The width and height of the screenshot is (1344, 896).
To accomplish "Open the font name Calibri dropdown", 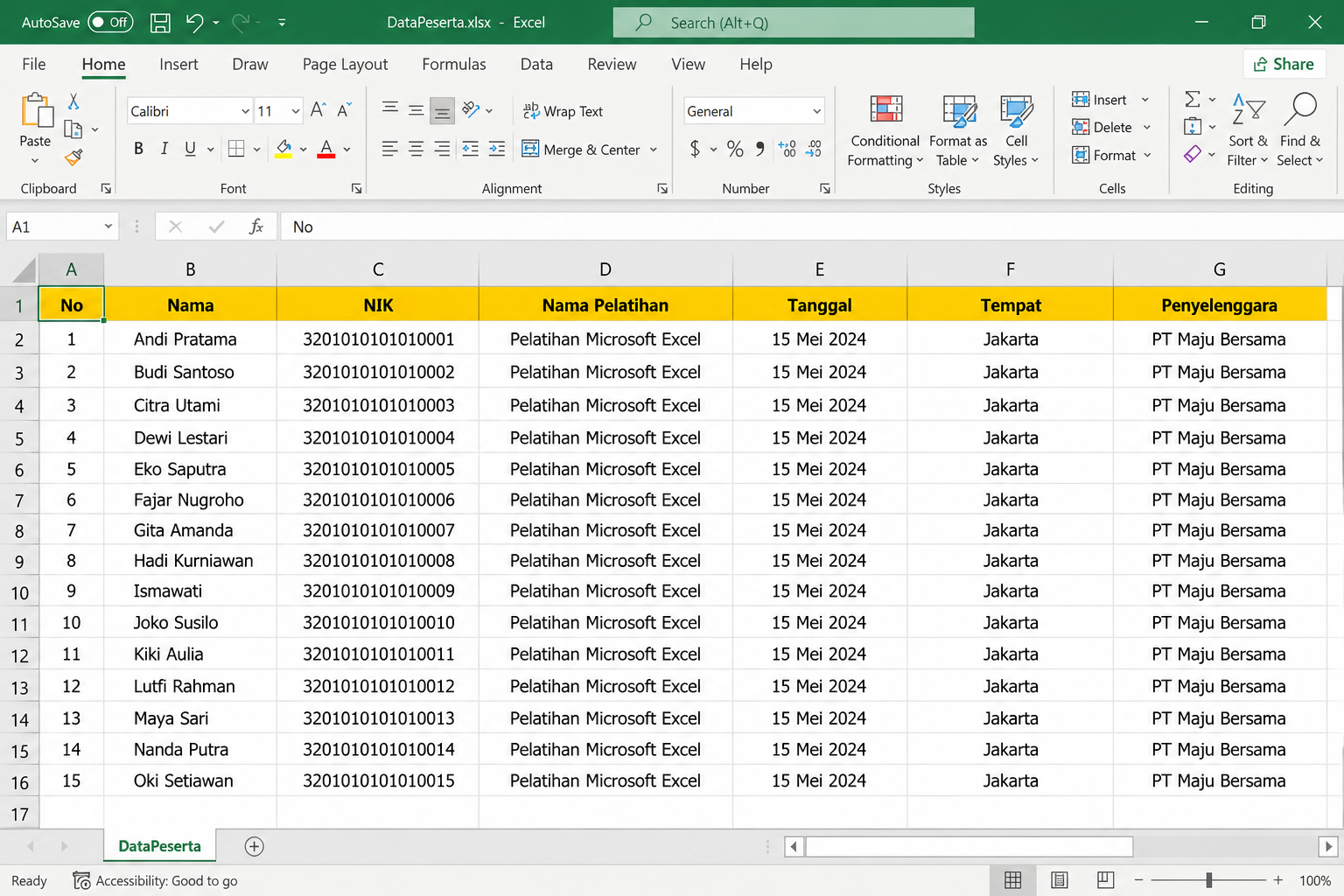I will point(245,111).
